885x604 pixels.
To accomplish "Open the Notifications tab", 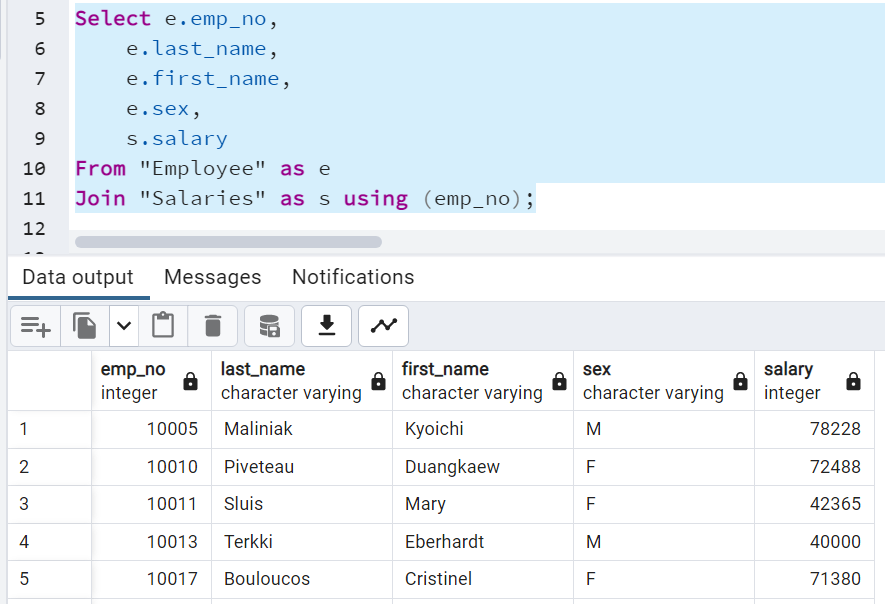I will pos(352,277).
